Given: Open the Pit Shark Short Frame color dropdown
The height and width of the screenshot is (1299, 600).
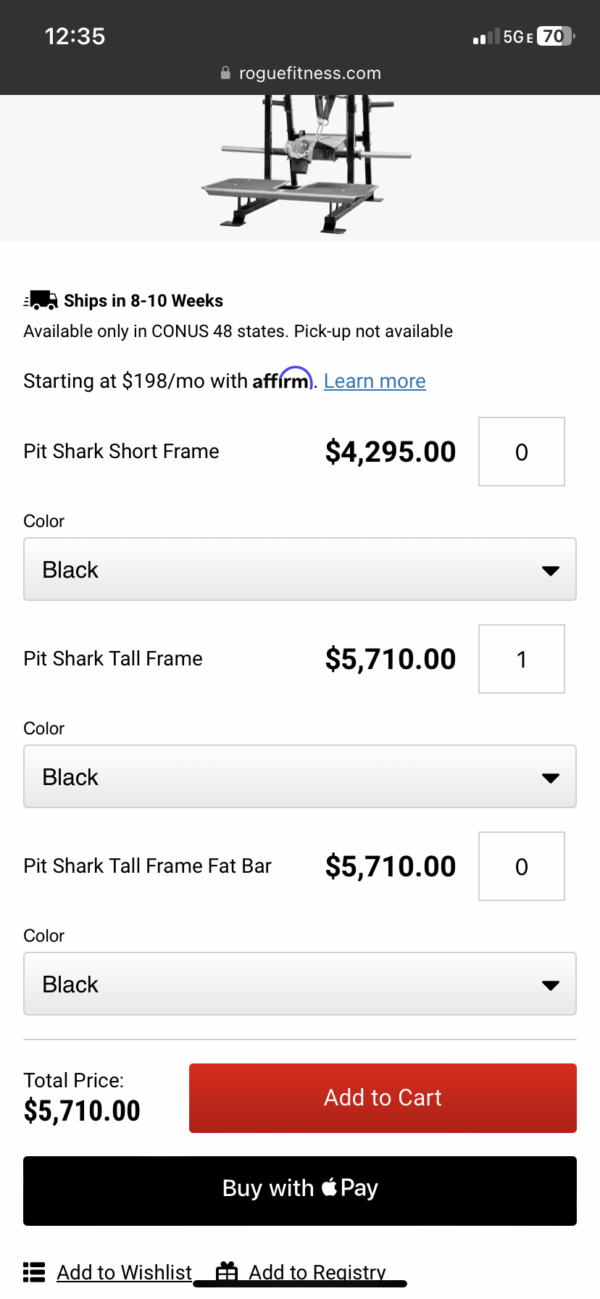Looking at the screenshot, I should 300,569.
